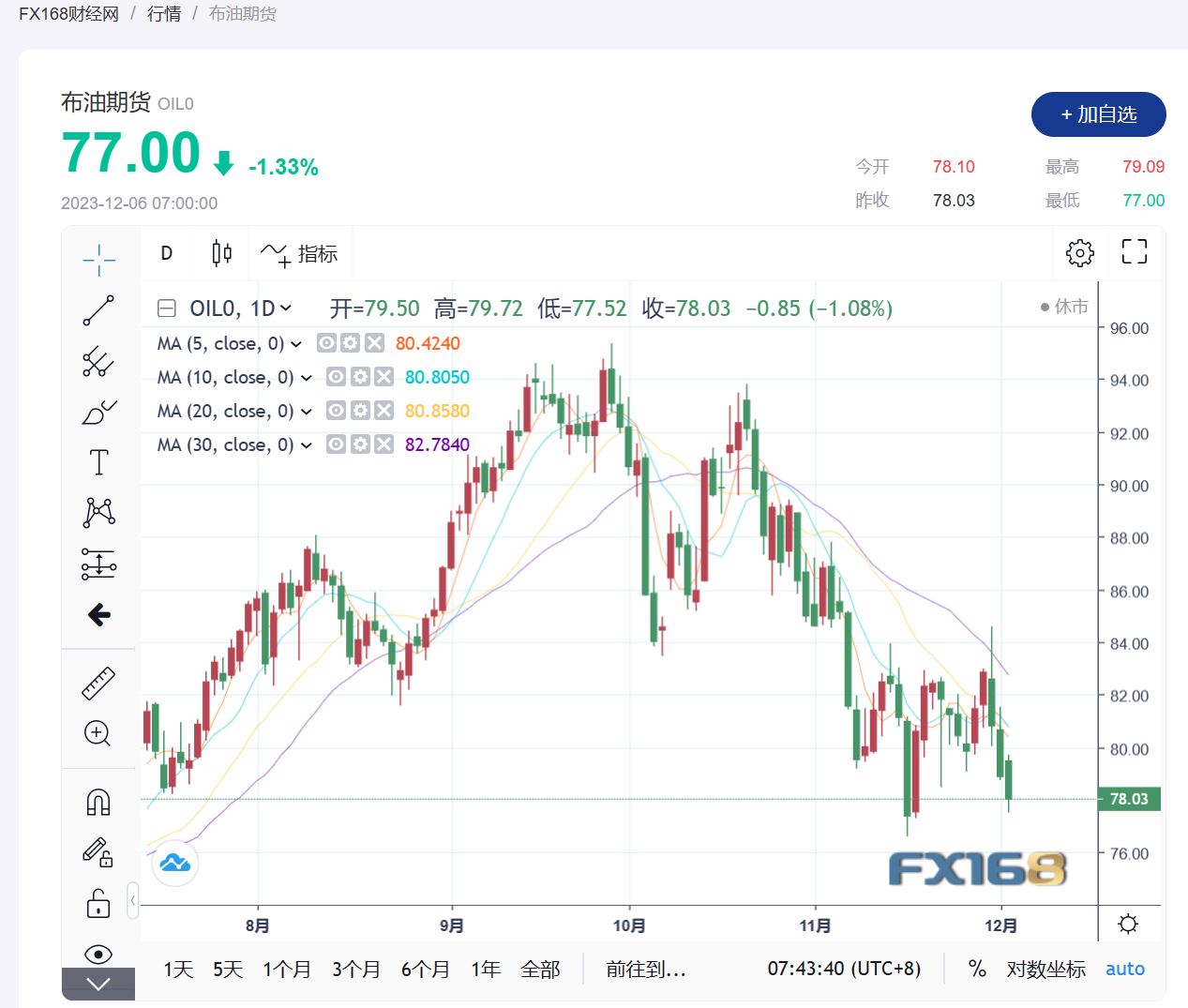1188x1008 pixels.
Task: Select the trend line drawing tool
Action: pyautogui.click(x=98, y=310)
